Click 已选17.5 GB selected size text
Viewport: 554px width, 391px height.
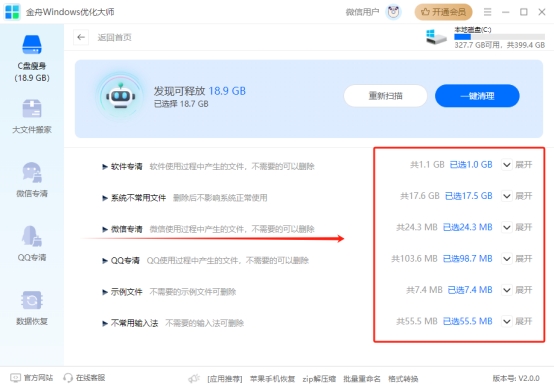tap(468, 196)
